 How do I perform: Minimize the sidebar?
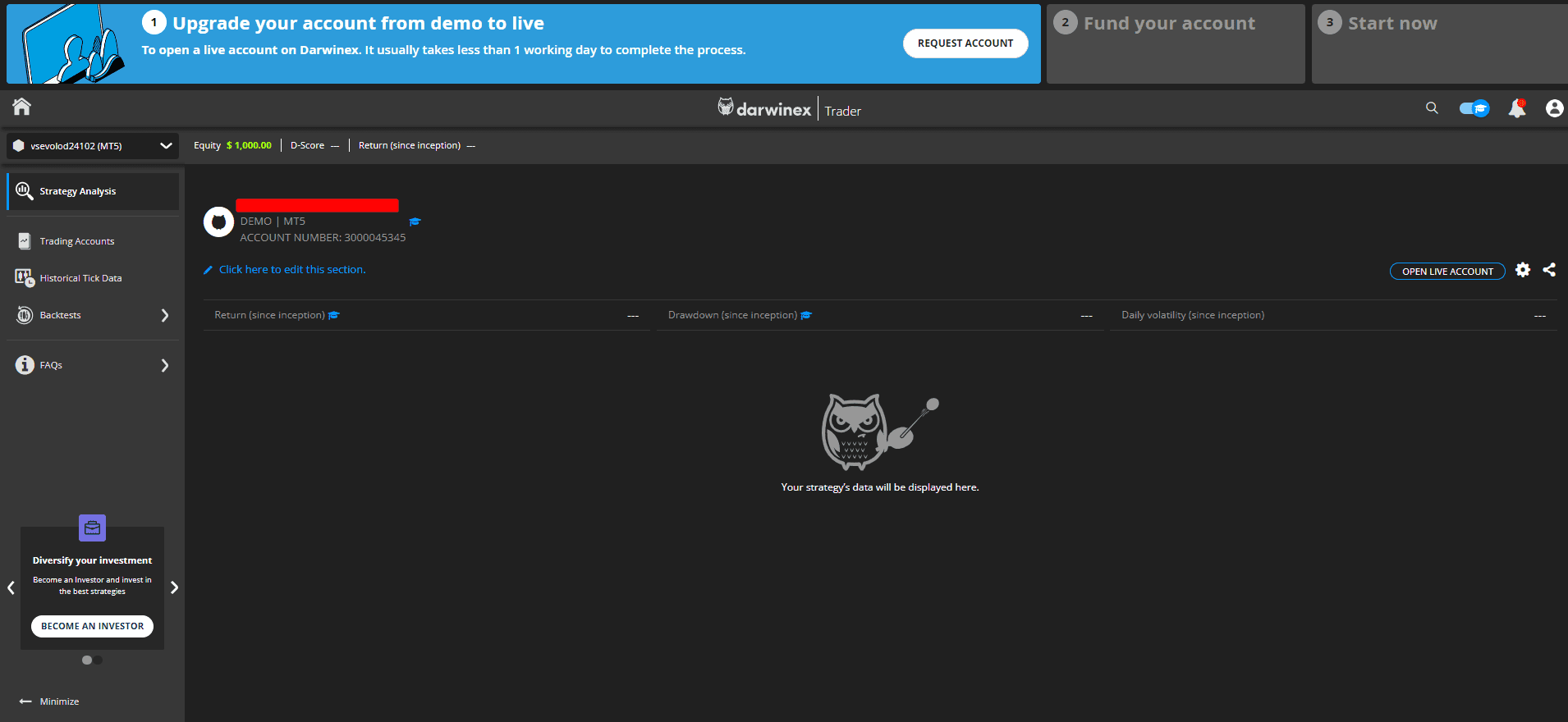[x=49, y=701]
